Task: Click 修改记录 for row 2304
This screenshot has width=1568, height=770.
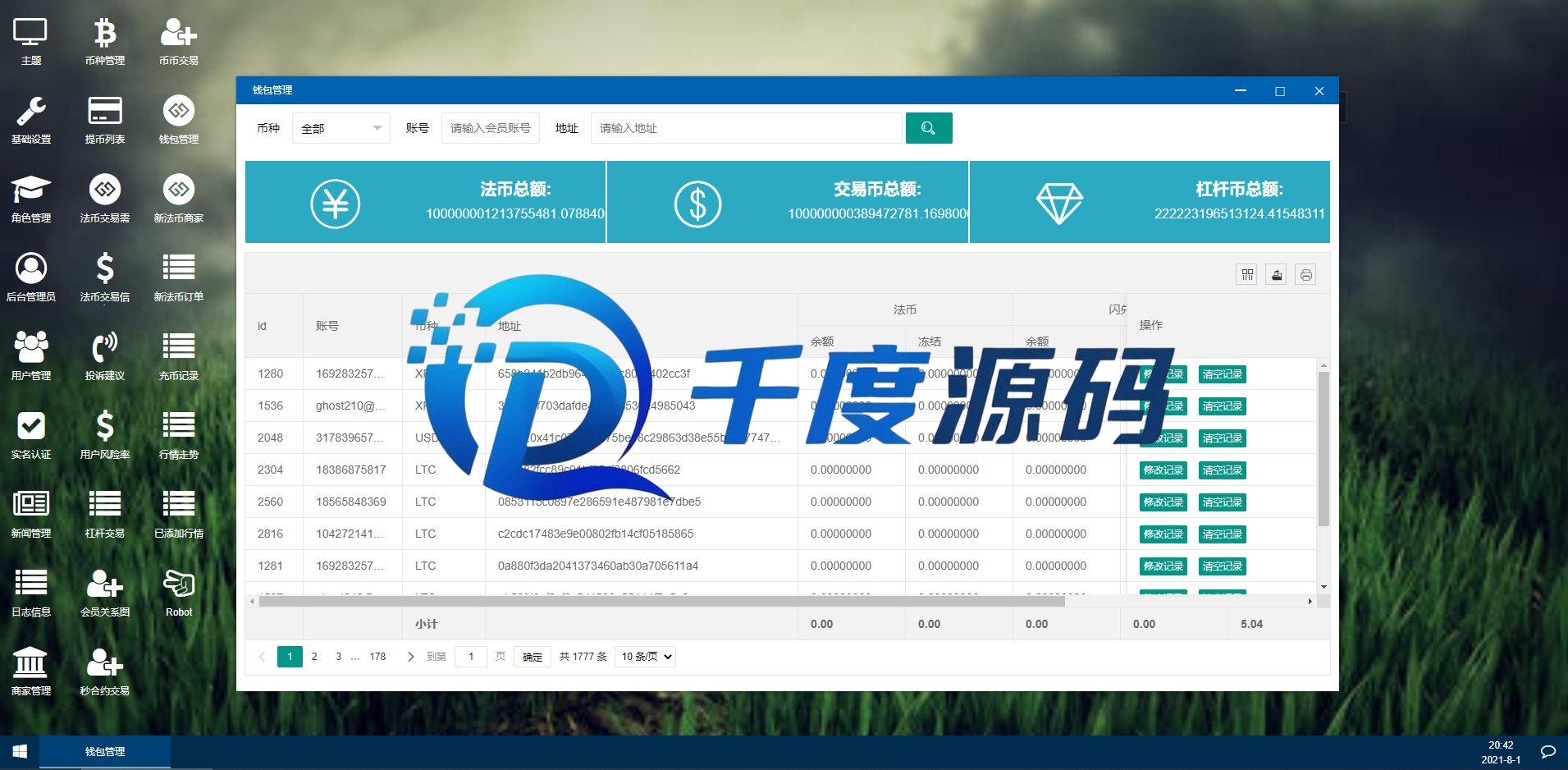Action: pyautogui.click(x=1163, y=470)
